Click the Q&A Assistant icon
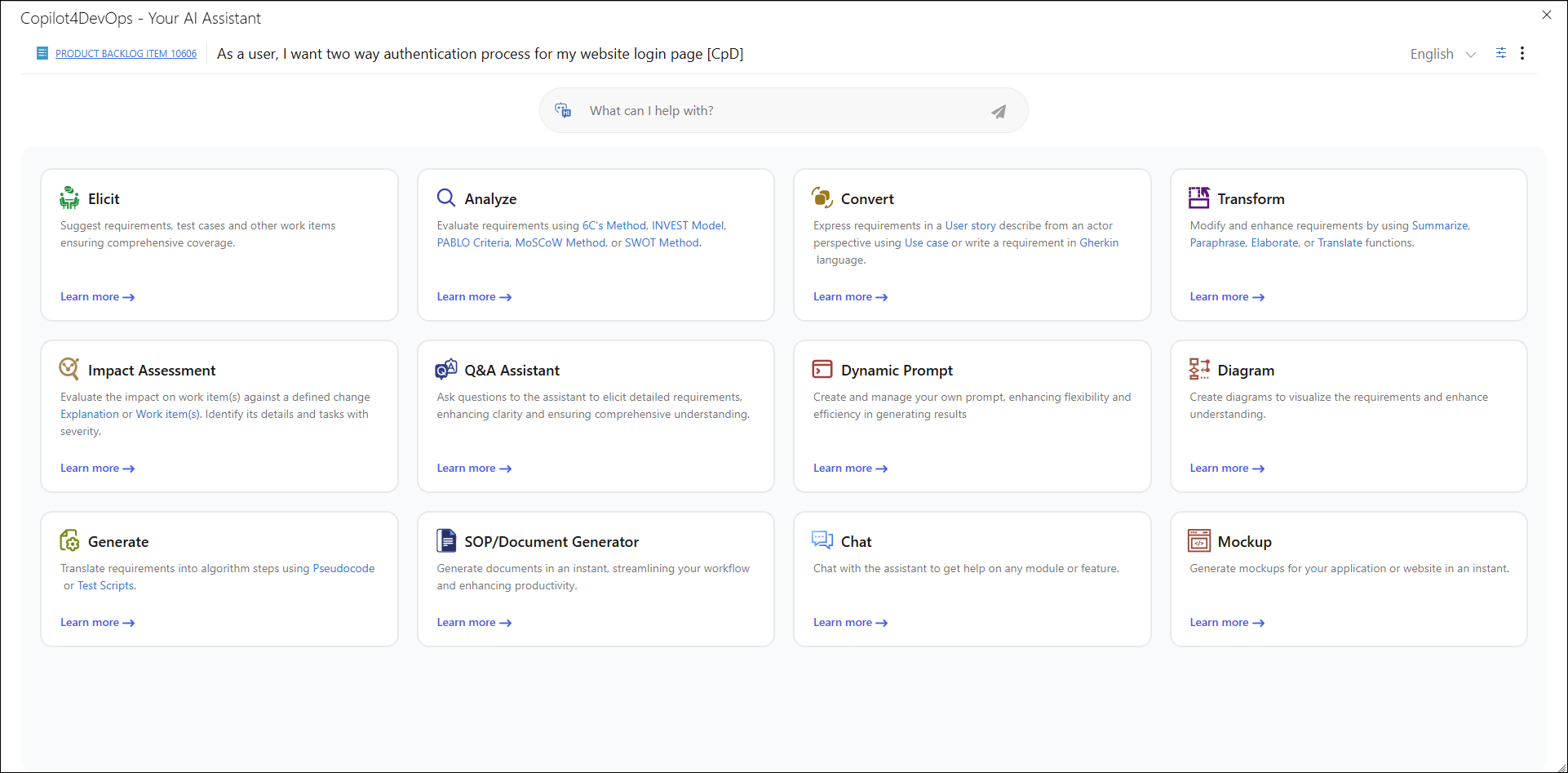 point(446,370)
